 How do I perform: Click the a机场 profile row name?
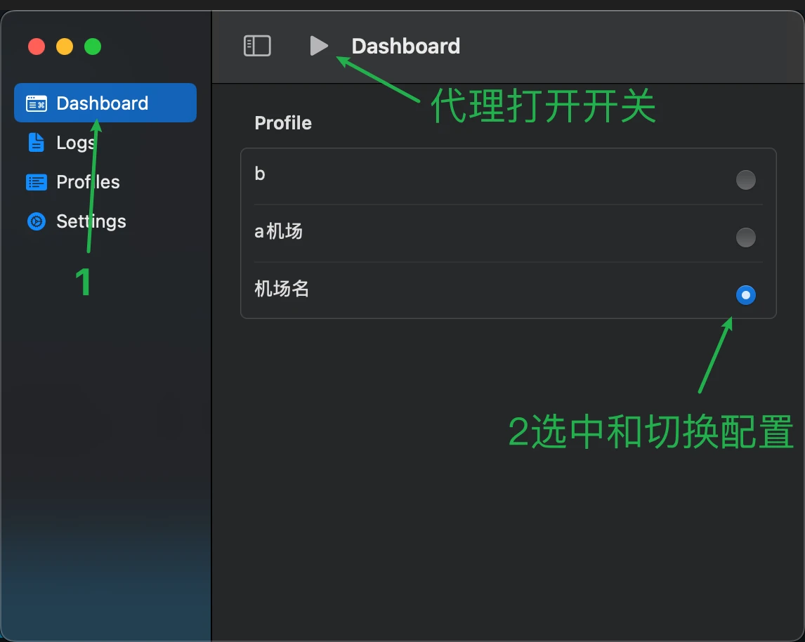278,232
